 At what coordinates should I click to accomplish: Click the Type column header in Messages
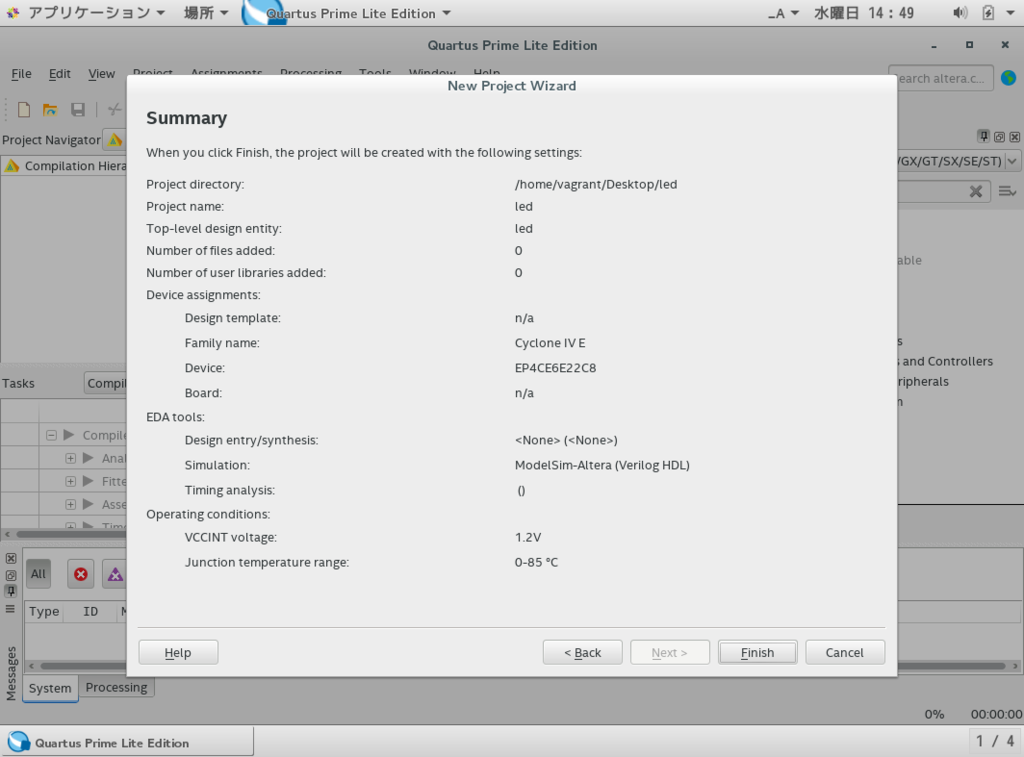(x=44, y=612)
